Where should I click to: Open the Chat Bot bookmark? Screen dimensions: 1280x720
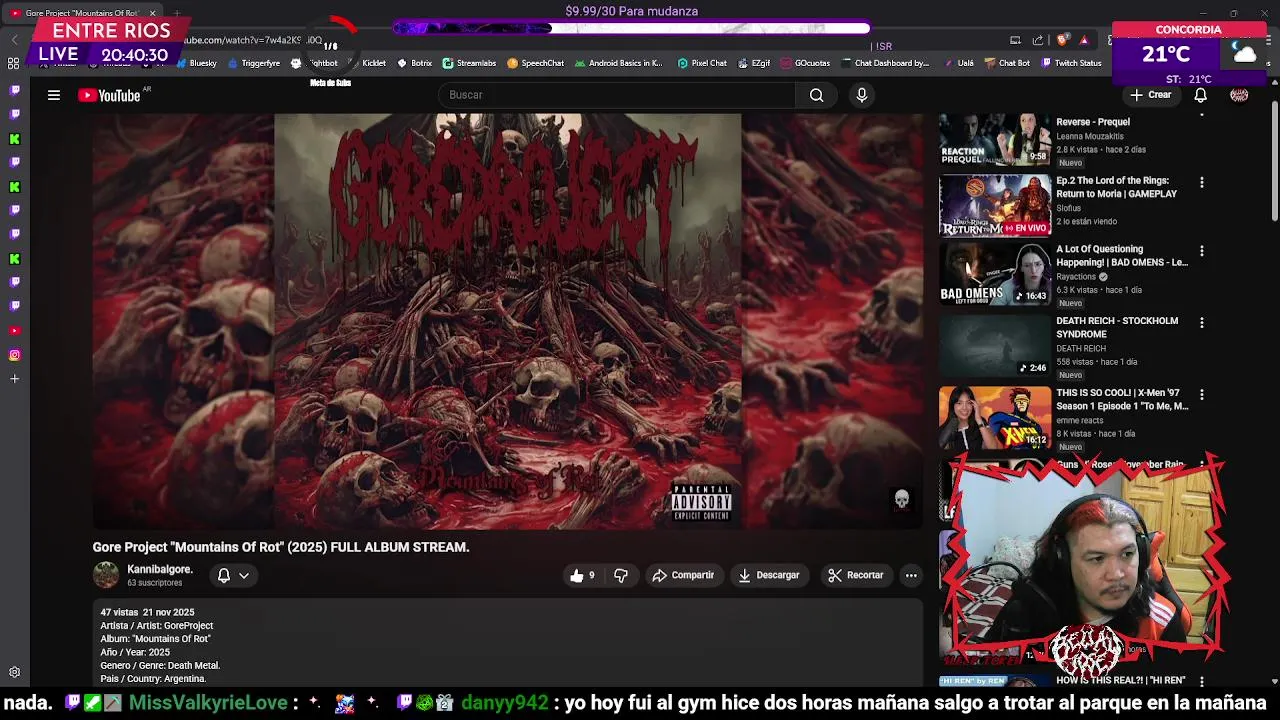click(x=1007, y=63)
